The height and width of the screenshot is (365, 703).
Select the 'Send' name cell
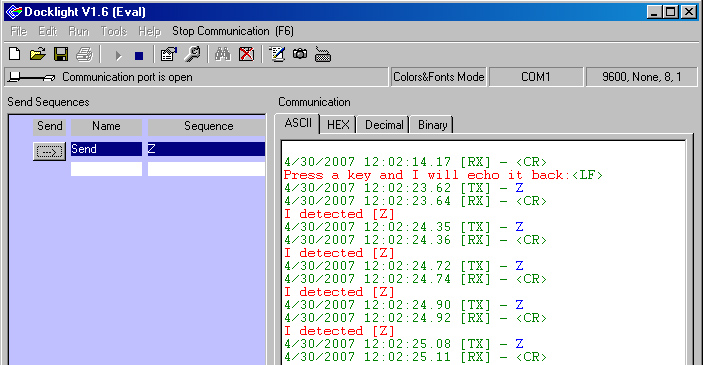tap(106, 149)
